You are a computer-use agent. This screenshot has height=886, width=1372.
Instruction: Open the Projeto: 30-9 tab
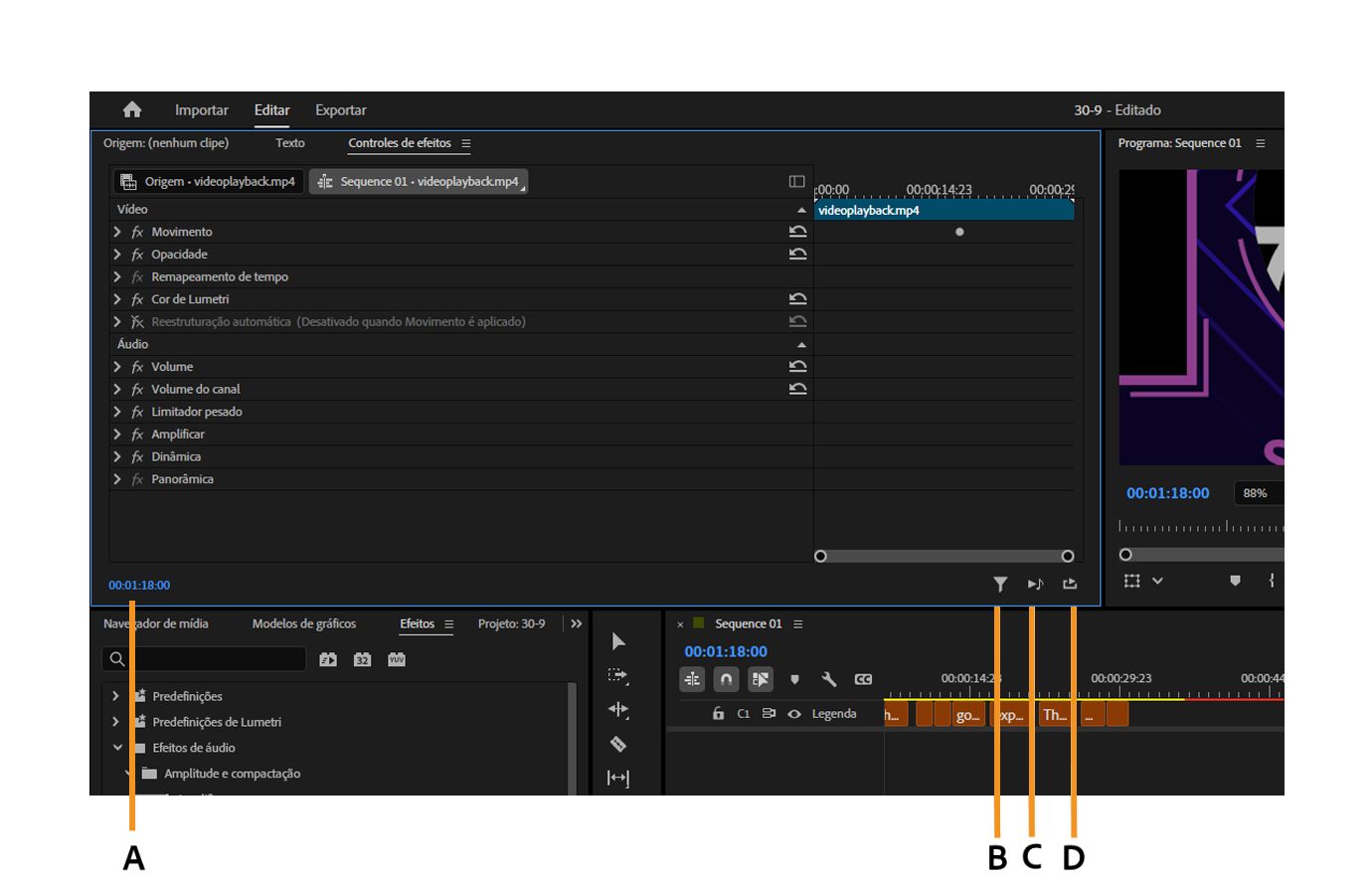pos(511,624)
